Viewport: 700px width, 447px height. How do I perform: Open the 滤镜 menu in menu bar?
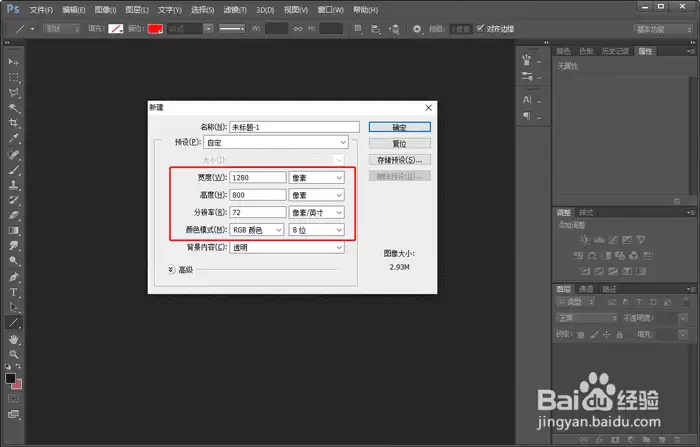[235, 10]
